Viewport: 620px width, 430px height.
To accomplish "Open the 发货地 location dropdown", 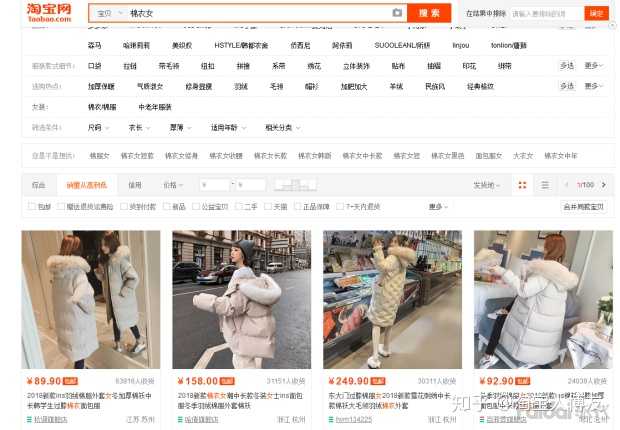I will [487, 185].
